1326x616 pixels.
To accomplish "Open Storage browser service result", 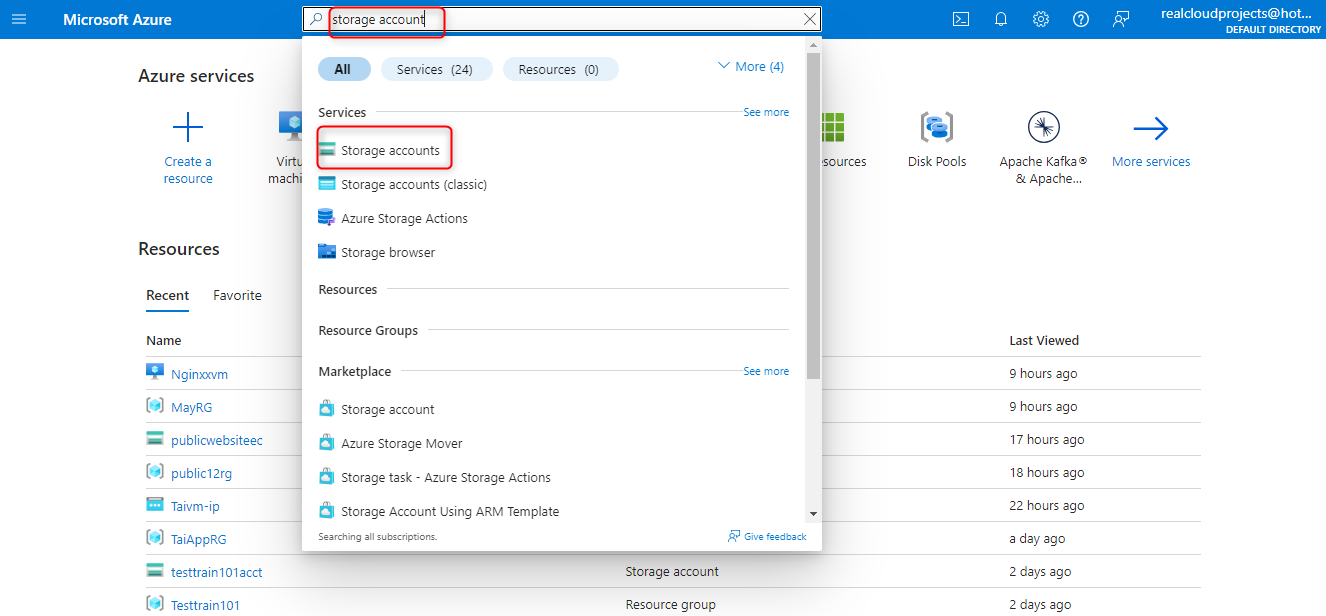I will click(x=388, y=252).
